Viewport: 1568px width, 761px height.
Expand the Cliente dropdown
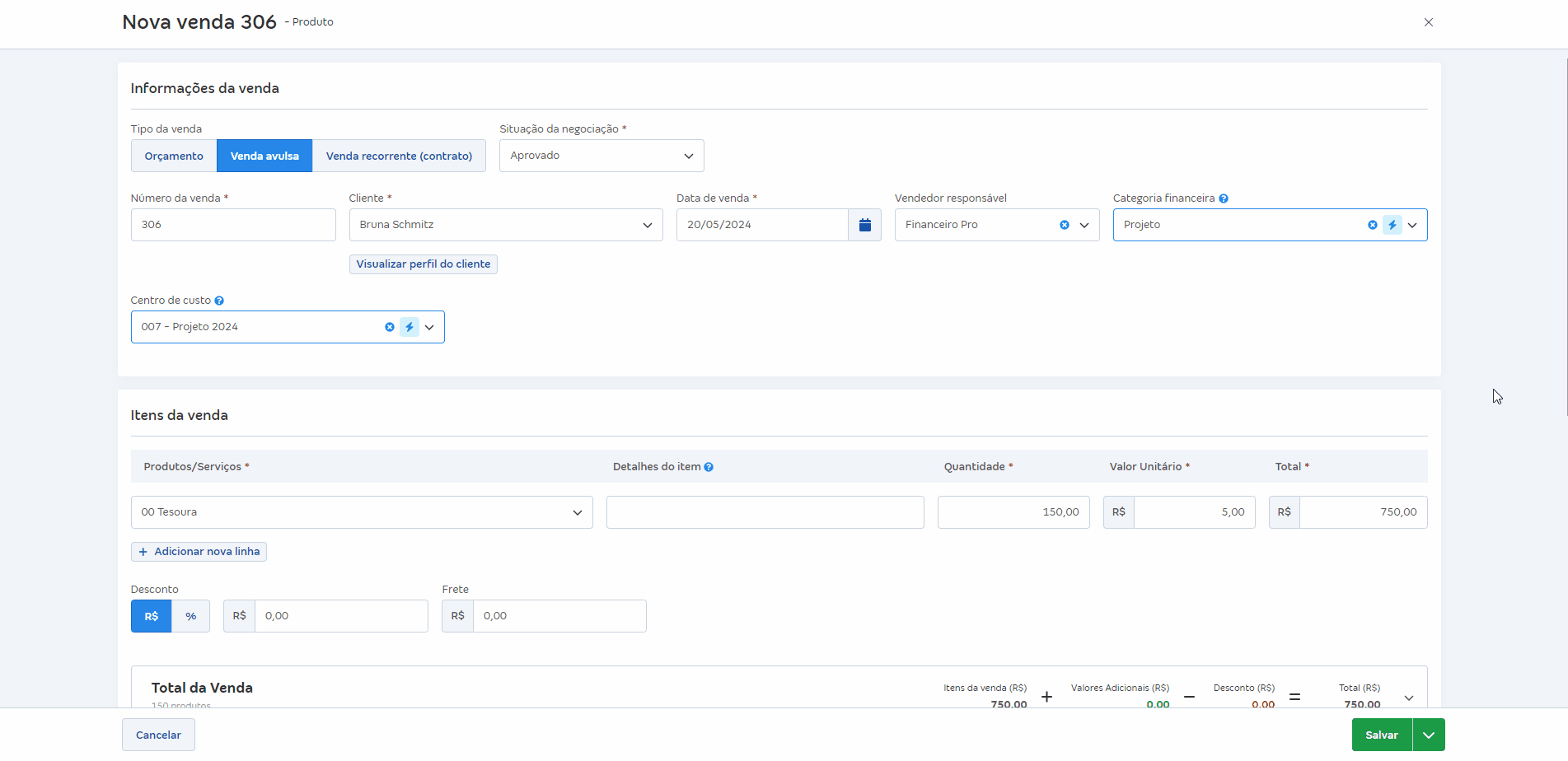(x=647, y=225)
